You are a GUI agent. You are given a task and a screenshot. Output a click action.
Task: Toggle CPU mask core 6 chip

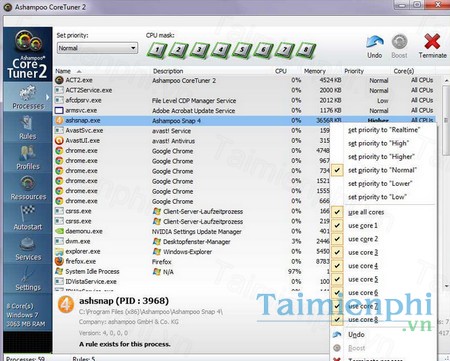[263, 50]
